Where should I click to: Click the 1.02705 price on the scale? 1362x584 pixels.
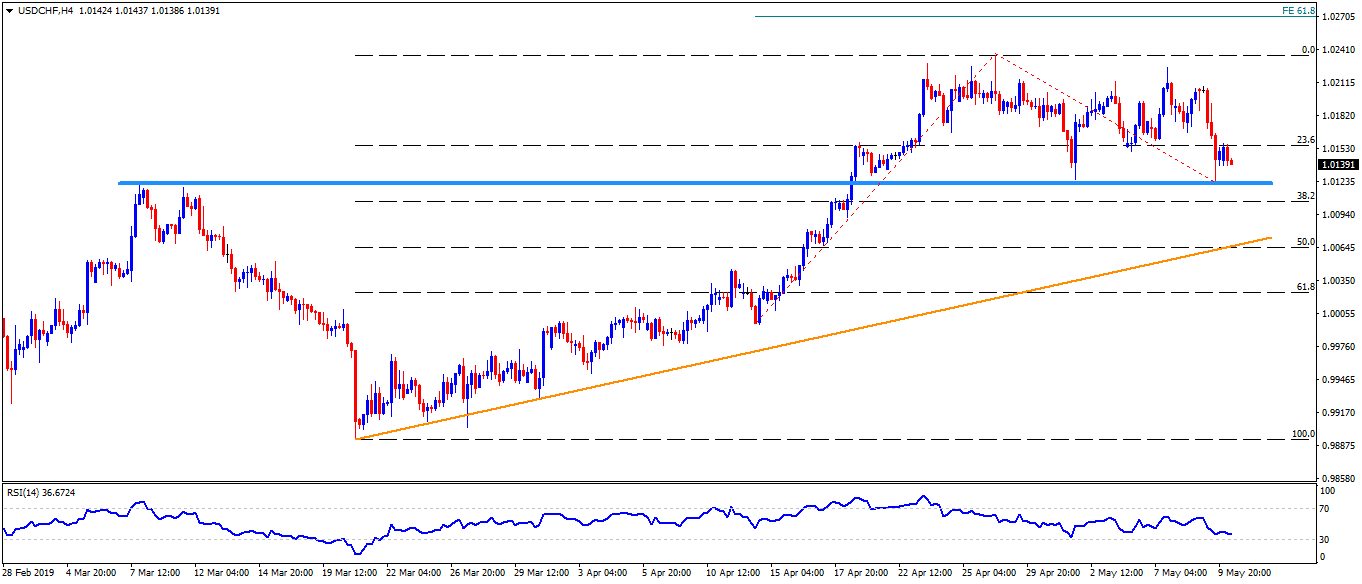click(1338, 17)
